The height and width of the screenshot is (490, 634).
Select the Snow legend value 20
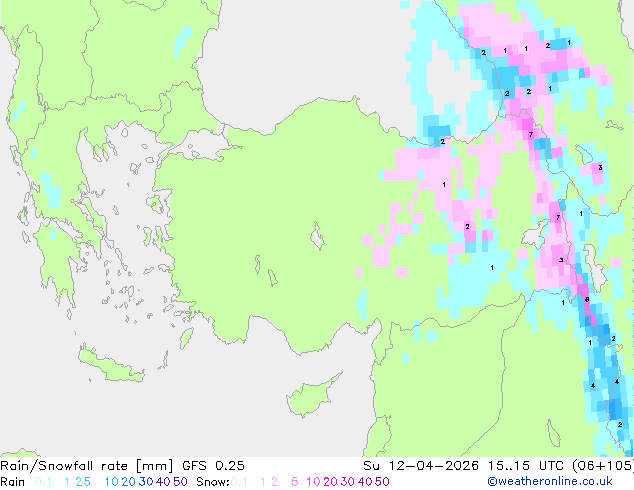click(330, 482)
